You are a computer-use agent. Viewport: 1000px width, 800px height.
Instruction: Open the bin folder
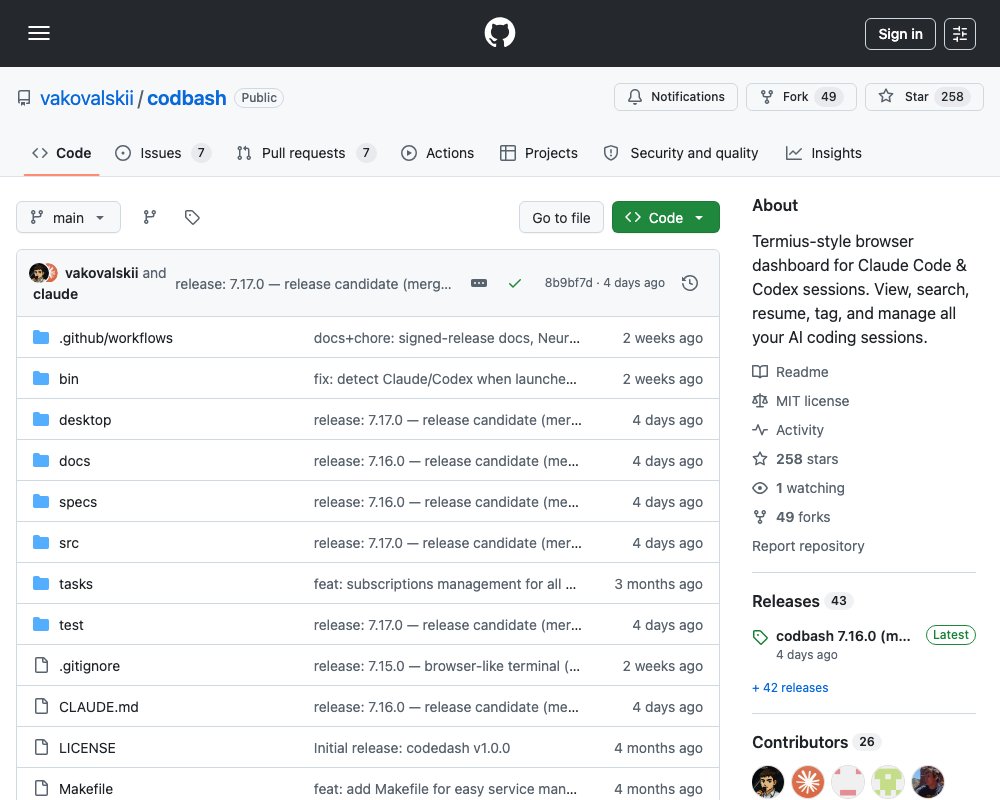coord(69,379)
